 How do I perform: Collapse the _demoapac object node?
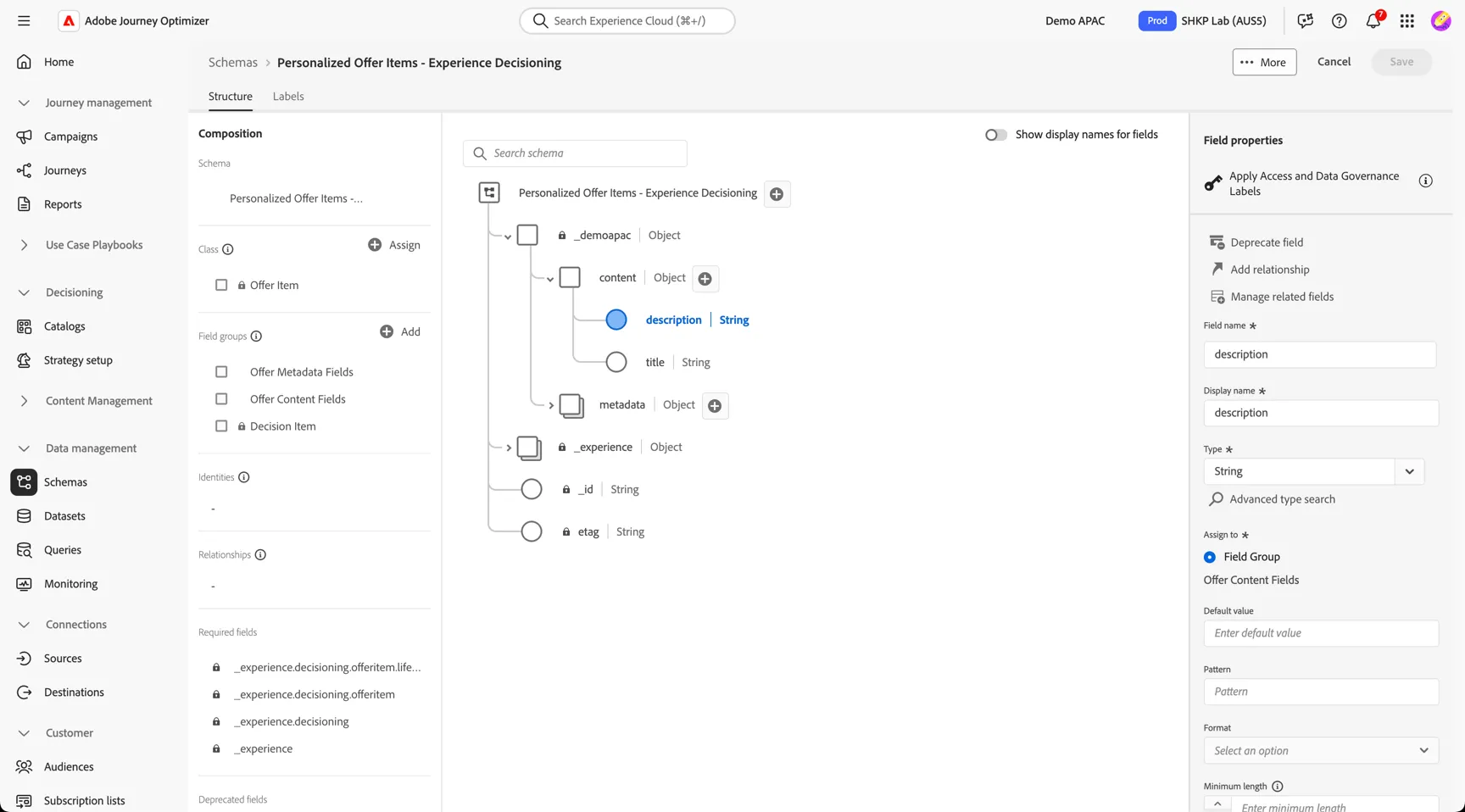click(x=508, y=236)
